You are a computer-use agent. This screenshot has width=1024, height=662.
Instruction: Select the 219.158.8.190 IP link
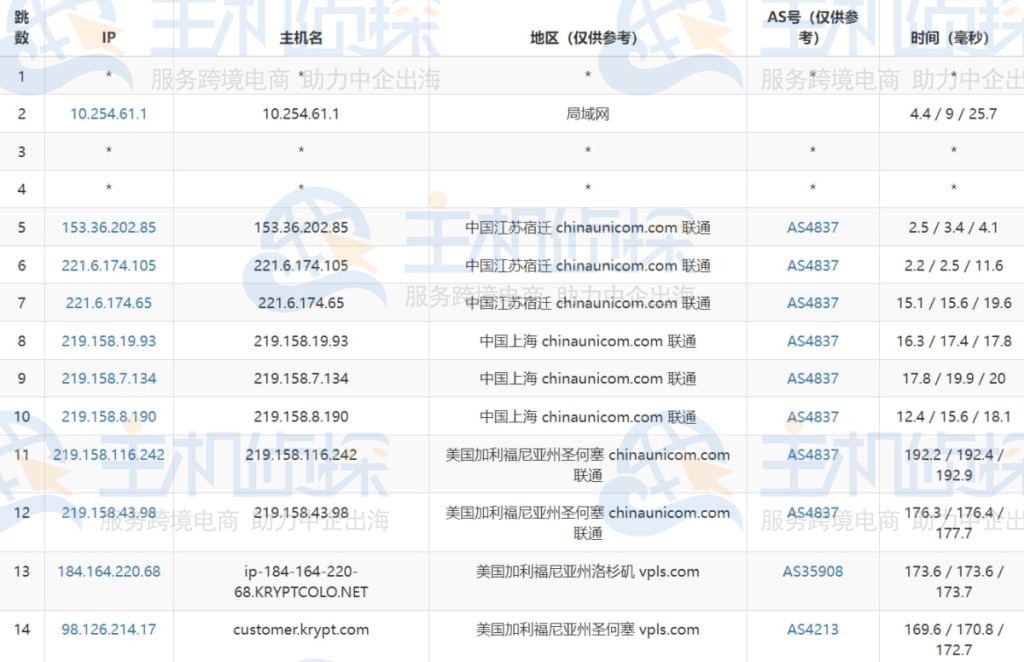click(108, 417)
